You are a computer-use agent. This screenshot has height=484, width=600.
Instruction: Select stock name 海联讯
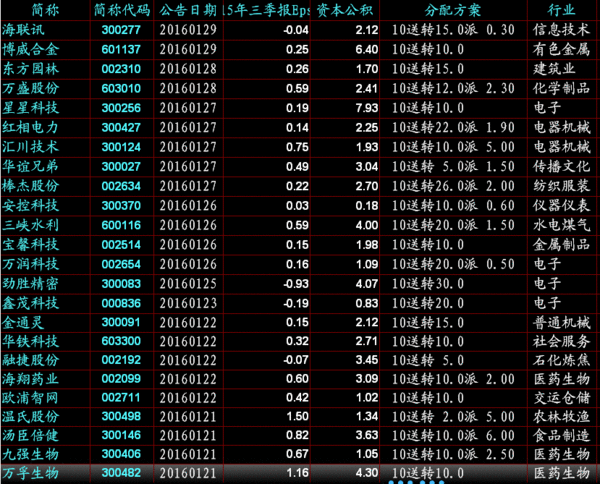pyautogui.click(x=23, y=30)
